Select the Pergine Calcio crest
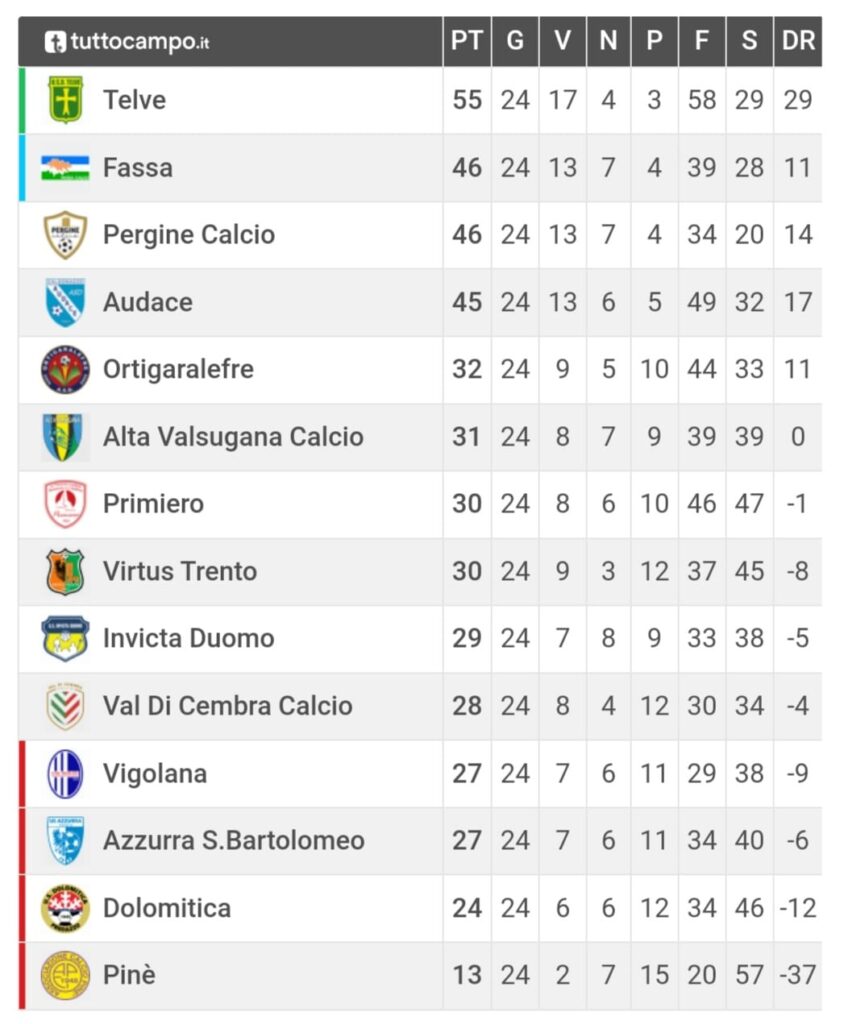The width and height of the screenshot is (844, 1024). point(65,235)
